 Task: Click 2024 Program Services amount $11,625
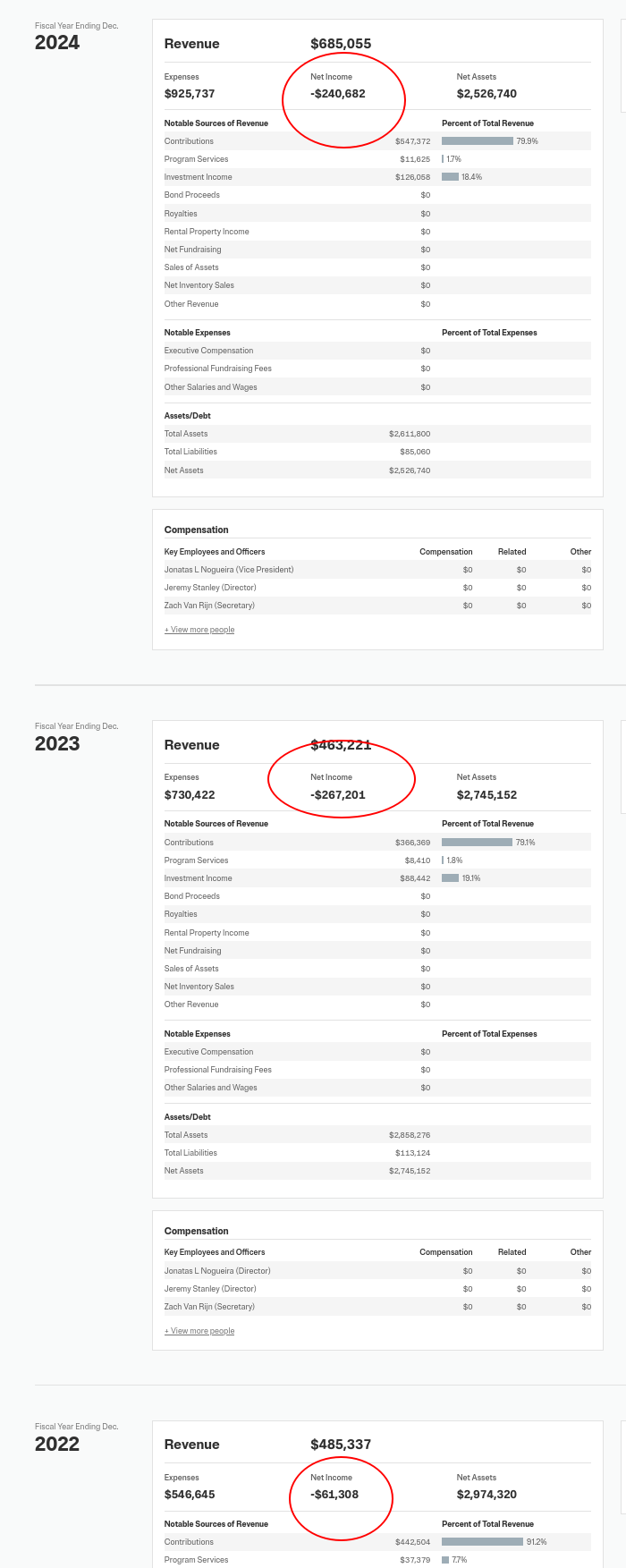415,159
